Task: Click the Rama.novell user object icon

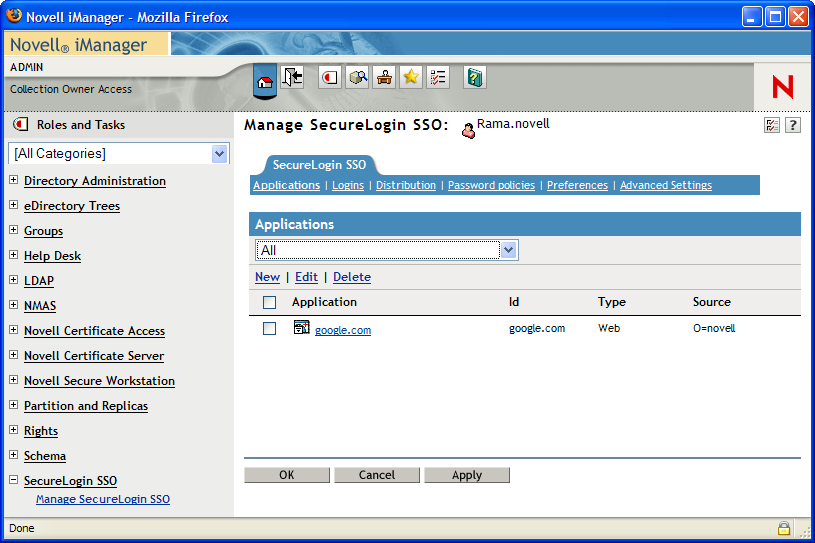Action: click(468, 130)
